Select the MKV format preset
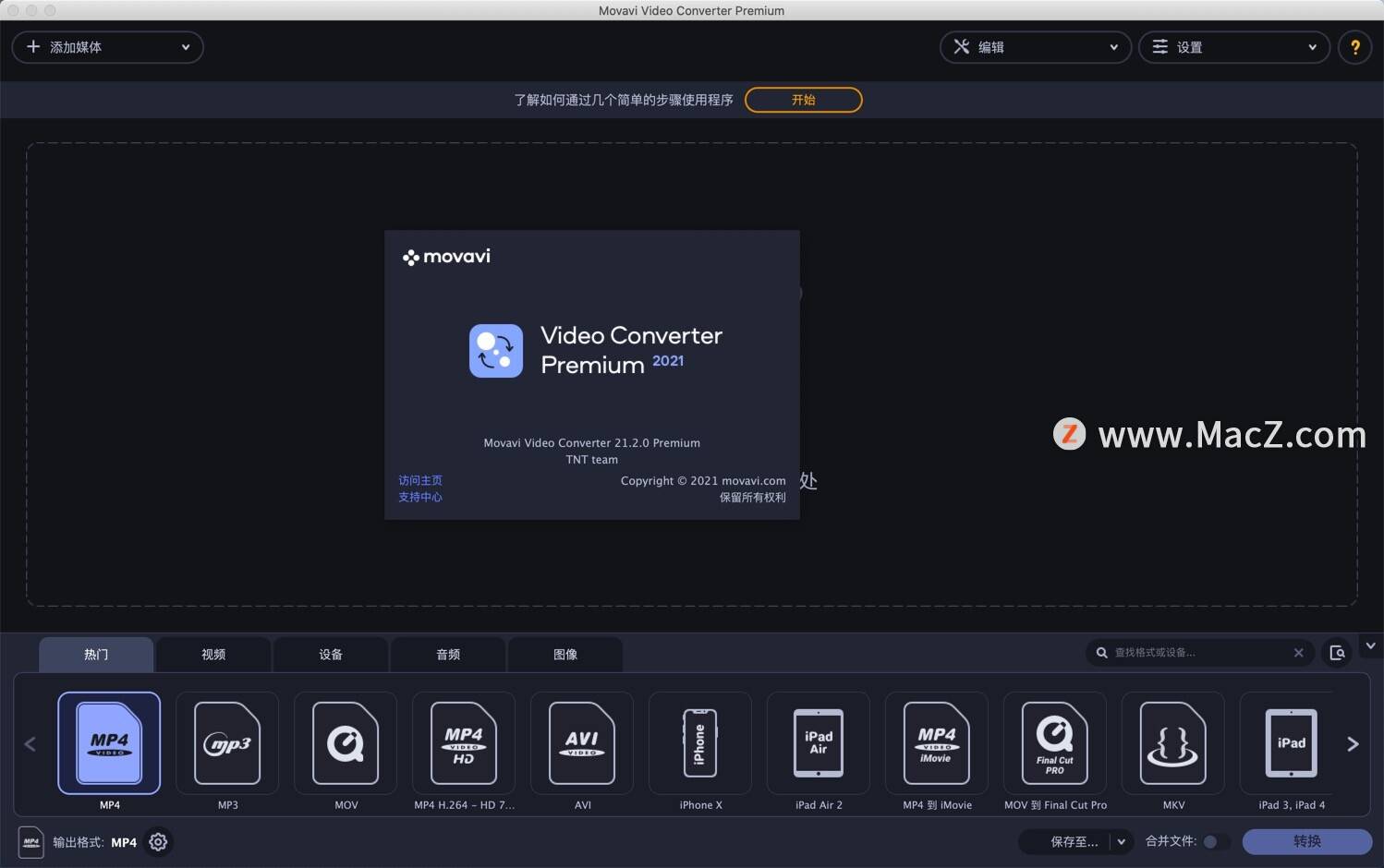Image resolution: width=1384 pixels, height=868 pixels. coord(1173,743)
